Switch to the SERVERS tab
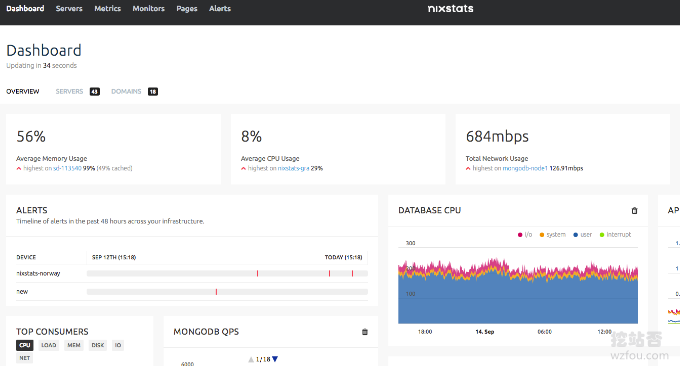The image size is (680, 366). [69, 92]
